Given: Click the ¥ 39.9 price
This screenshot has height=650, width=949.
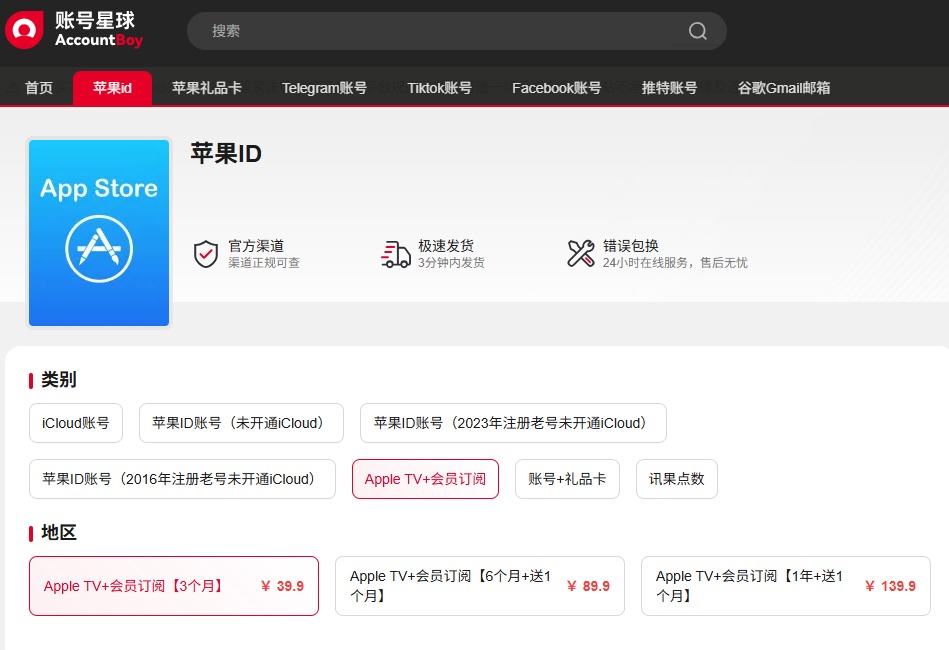Looking at the screenshot, I should click(x=282, y=586).
